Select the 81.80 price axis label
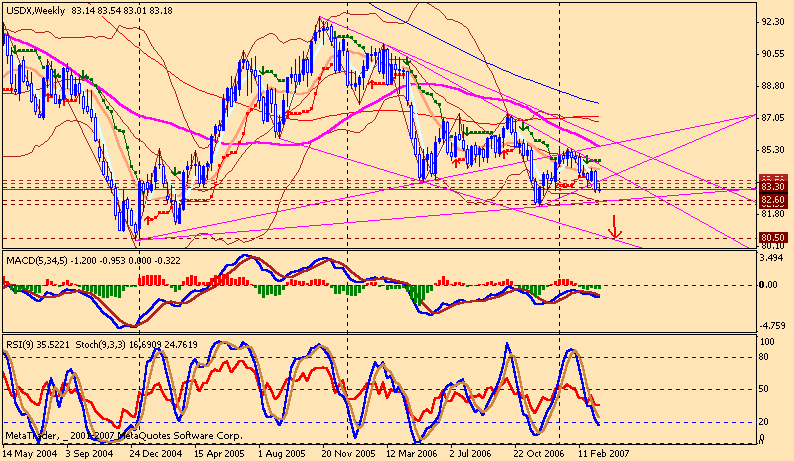This screenshot has height=461, width=794. [773, 214]
